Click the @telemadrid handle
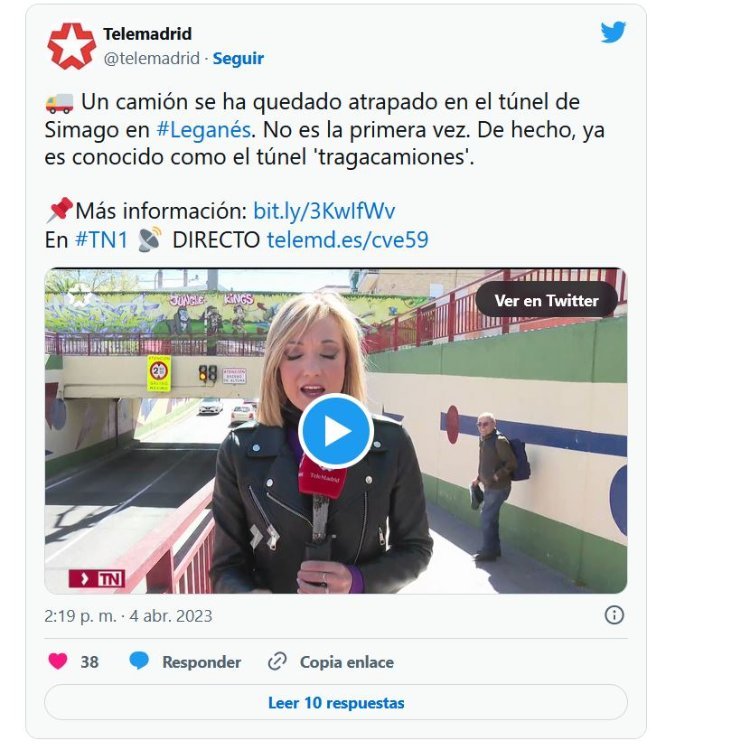The image size is (750, 750). pos(152,58)
